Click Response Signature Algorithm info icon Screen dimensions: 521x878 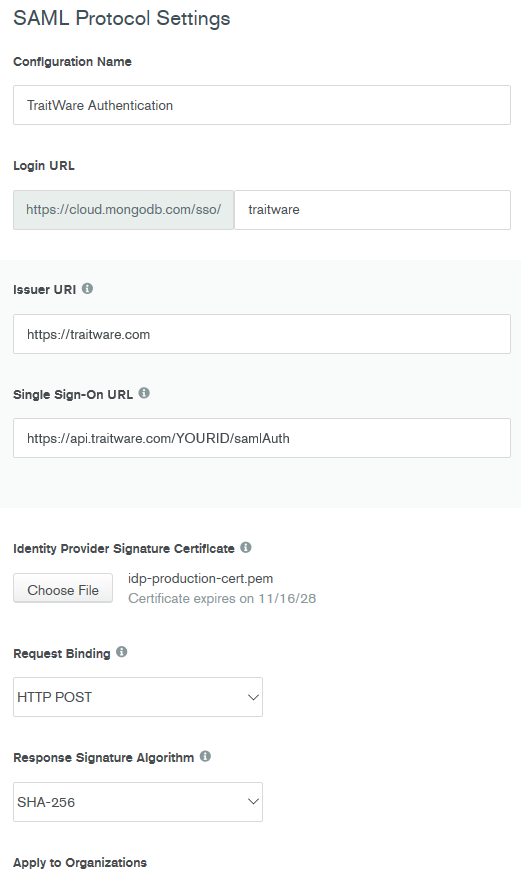click(206, 756)
